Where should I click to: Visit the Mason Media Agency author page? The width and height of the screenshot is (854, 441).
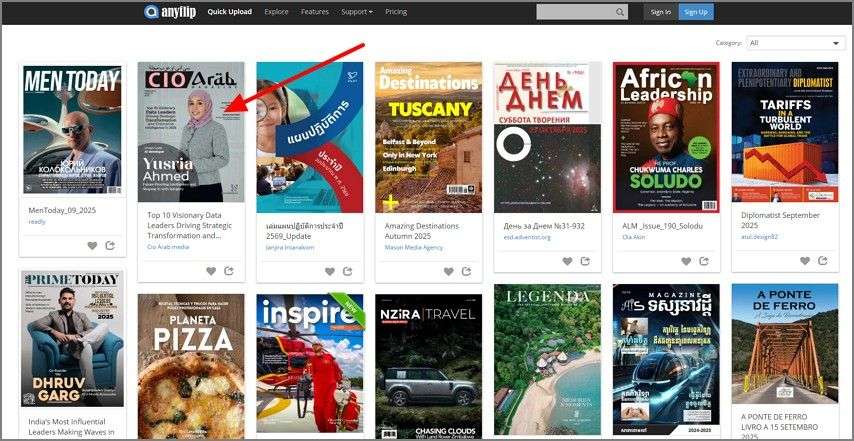pos(414,247)
